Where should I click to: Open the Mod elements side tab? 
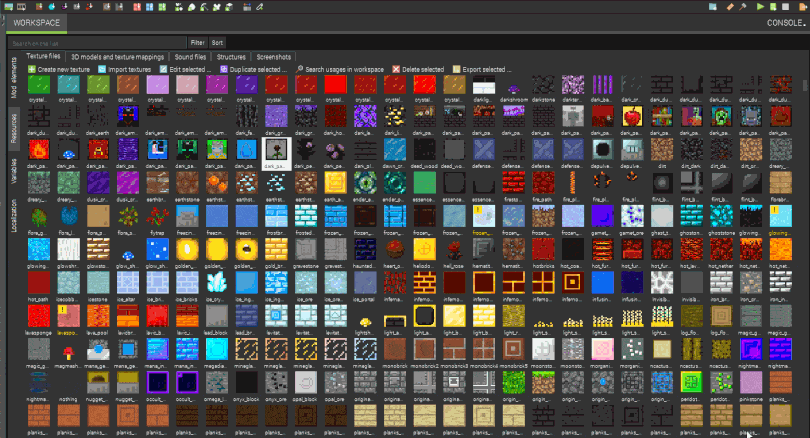coord(14,78)
